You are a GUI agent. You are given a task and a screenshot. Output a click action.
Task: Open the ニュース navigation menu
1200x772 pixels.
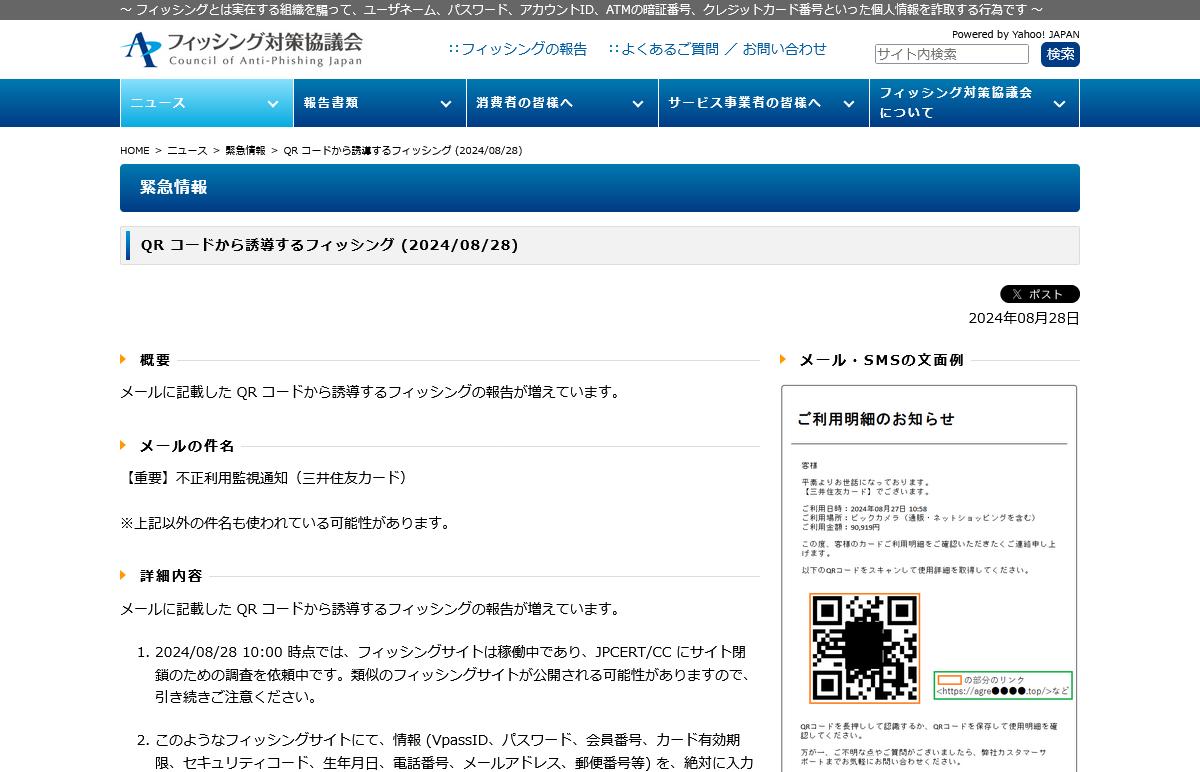coord(207,103)
